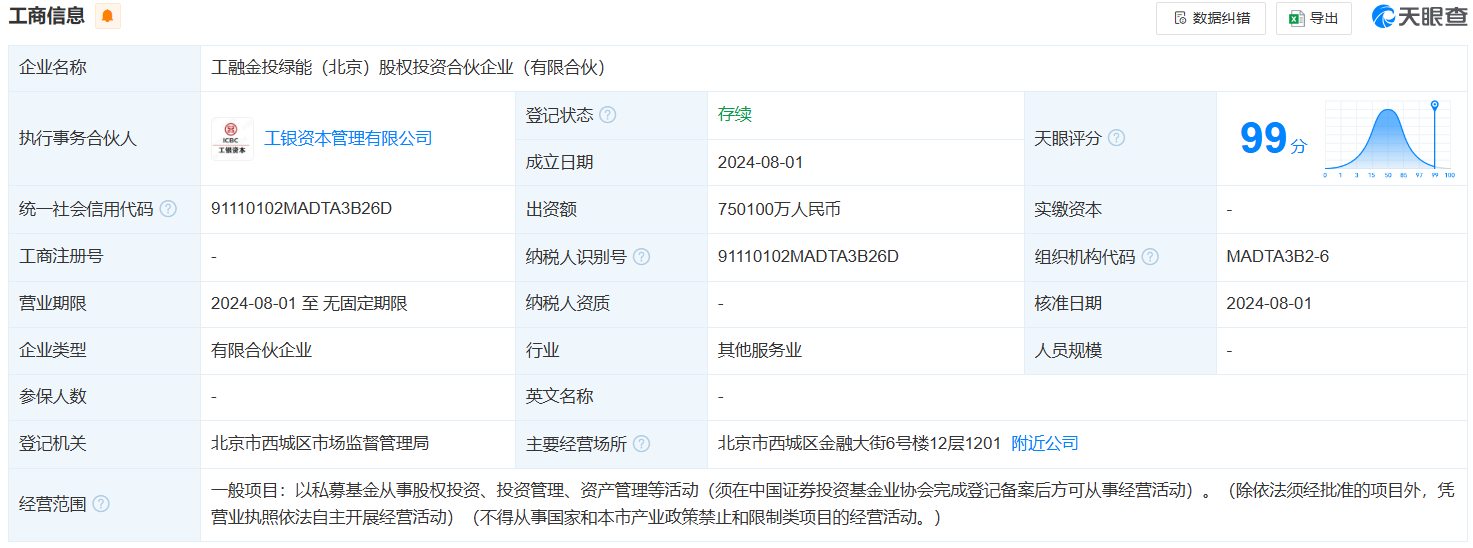The image size is (1473, 548).
Task: Click help icon next to 纳税人识别号
Action: [641, 257]
